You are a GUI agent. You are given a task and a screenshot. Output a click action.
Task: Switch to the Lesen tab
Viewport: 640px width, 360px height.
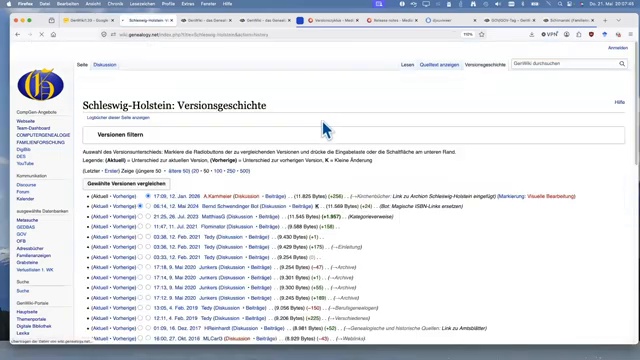click(x=407, y=65)
